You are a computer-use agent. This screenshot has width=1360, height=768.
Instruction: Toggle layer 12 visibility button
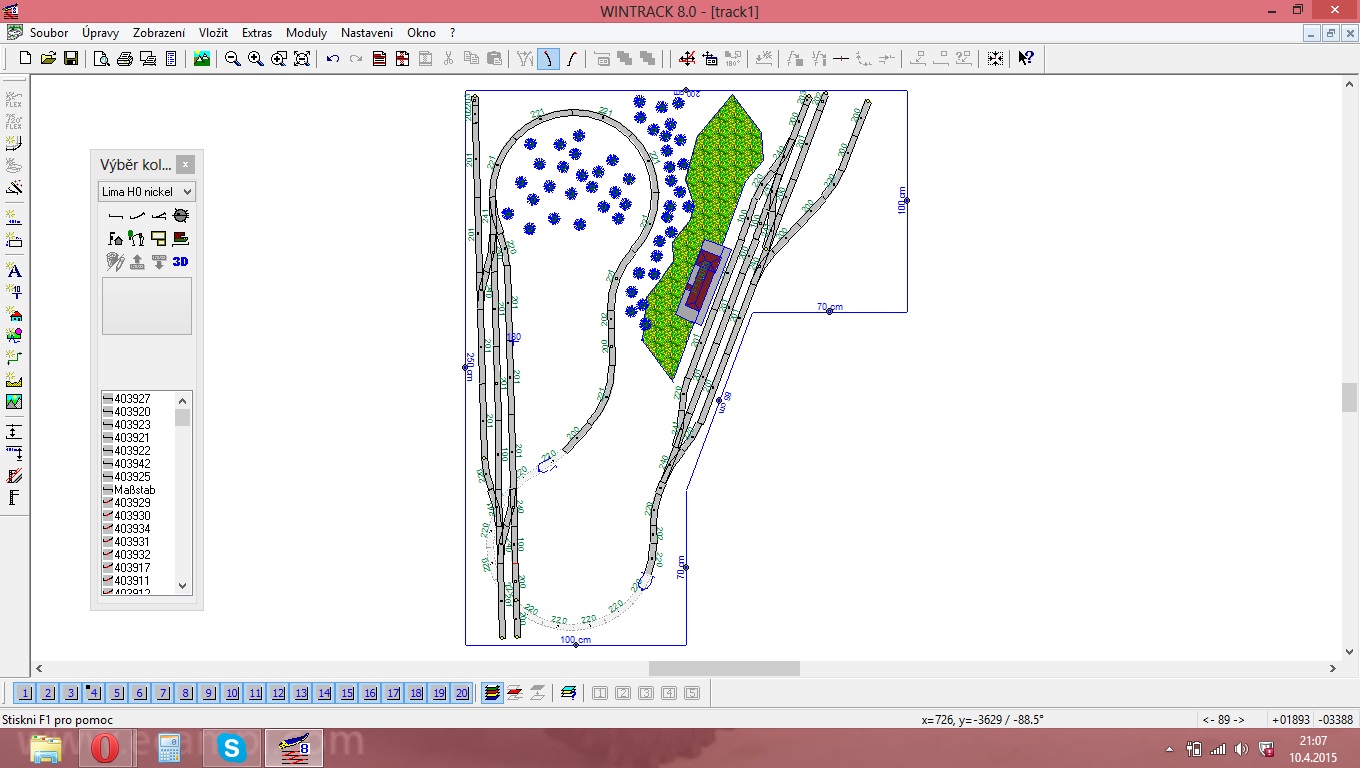(278, 693)
